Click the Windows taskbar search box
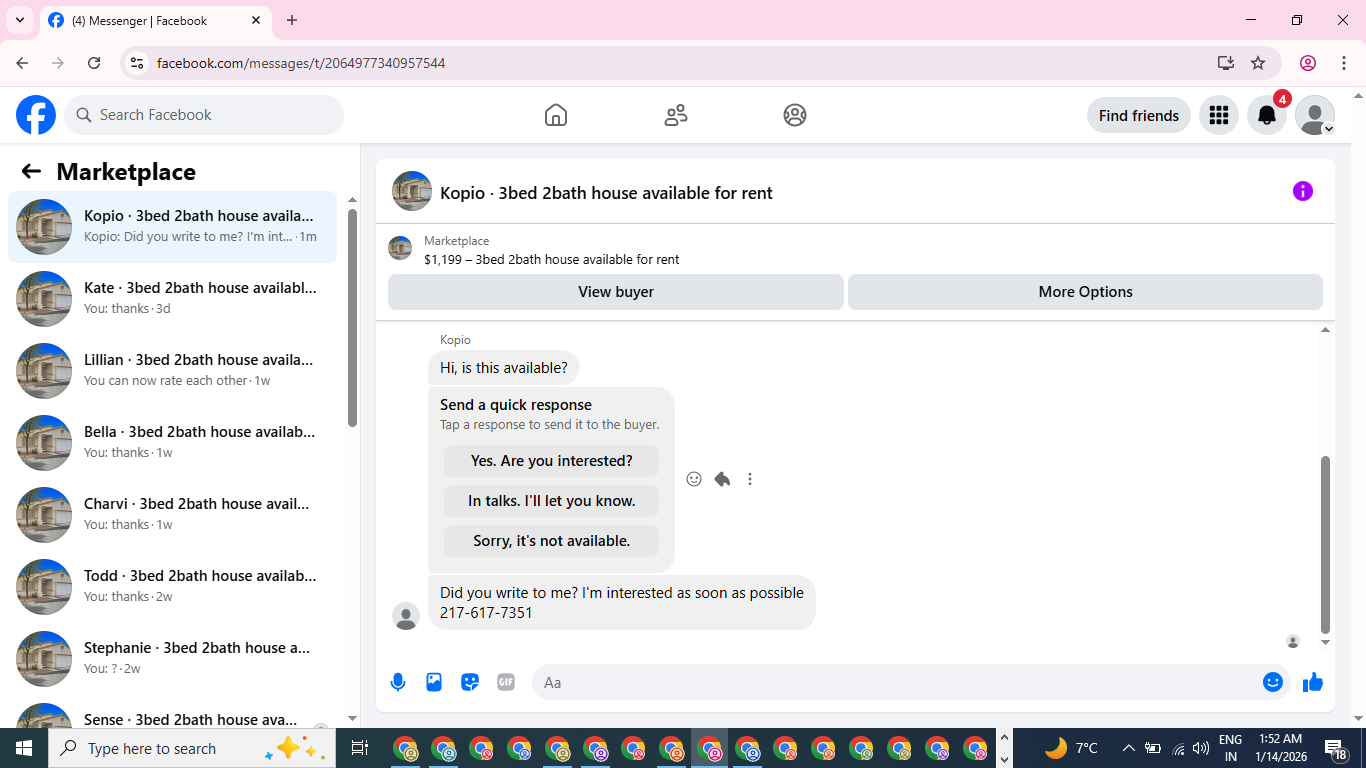 tap(192, 748)
